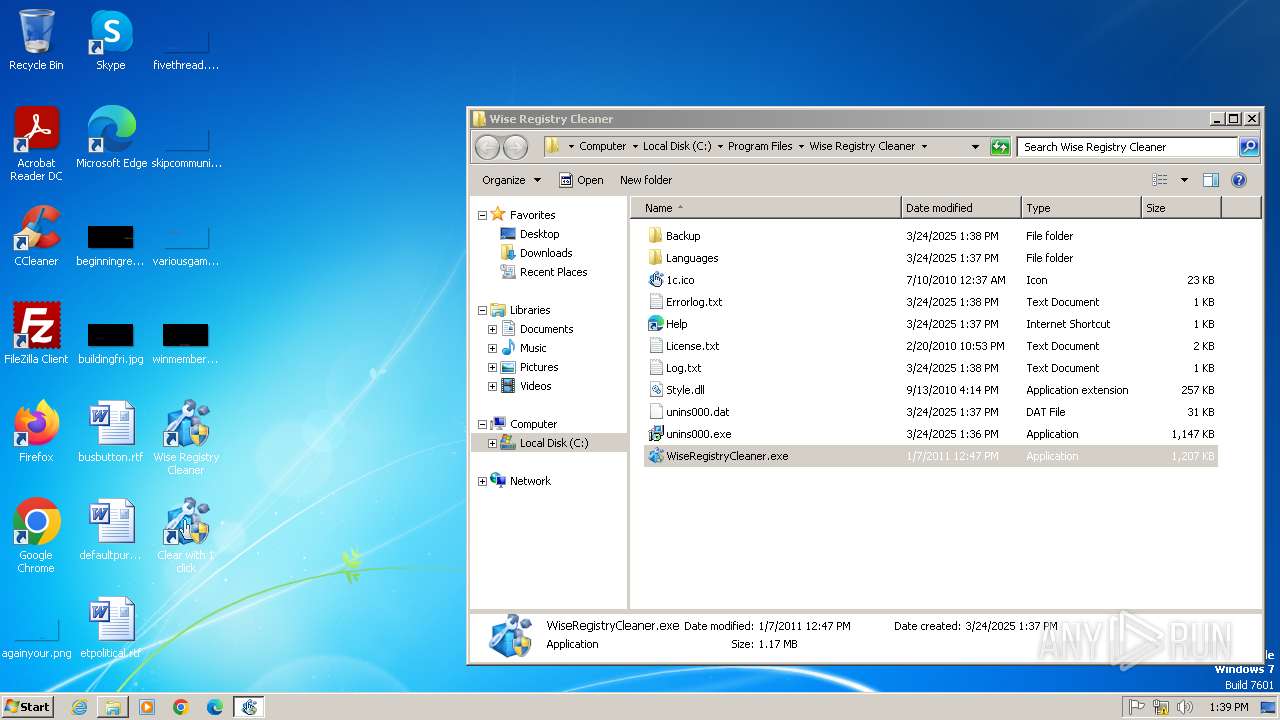1280x720 pixels.
Task: Refresh the Explorer address bar location
Action: [1000, 147]
